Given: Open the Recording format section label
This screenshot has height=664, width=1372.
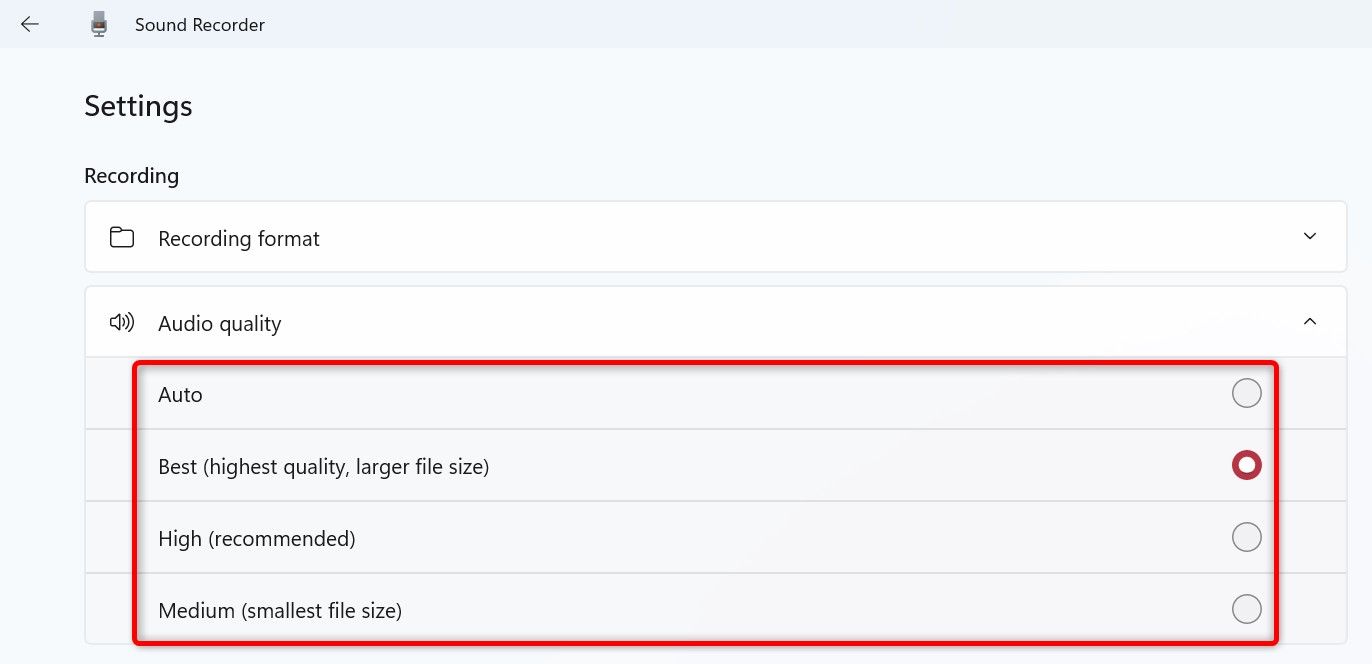Looking at the screenshot, I should tap(239, 239).
